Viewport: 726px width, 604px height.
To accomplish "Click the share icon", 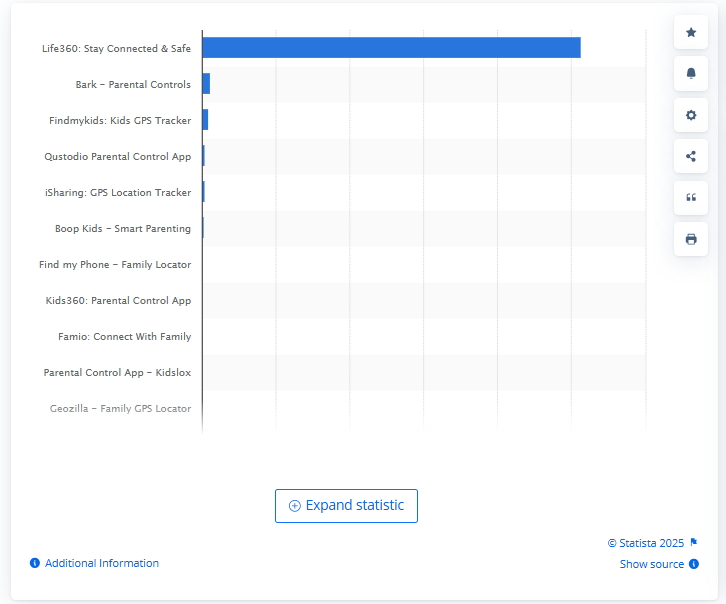I will [x=691, y=156].
